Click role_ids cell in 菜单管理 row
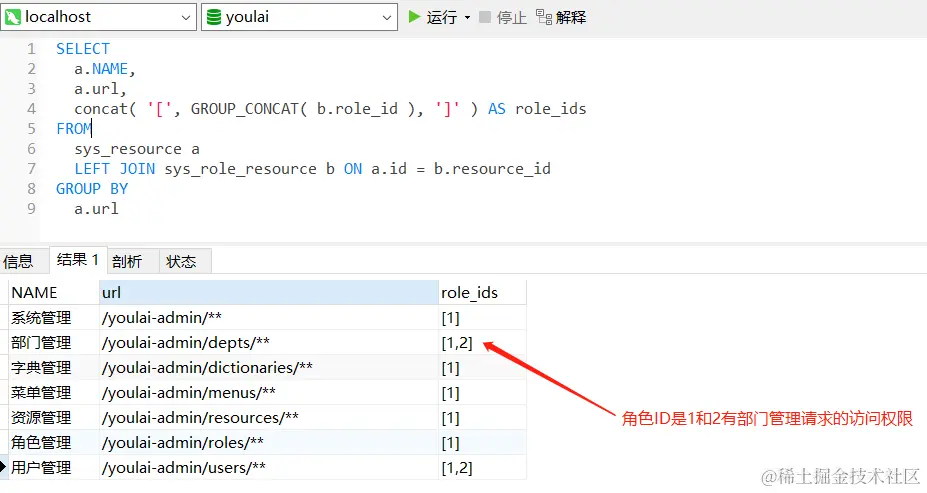927x493 pixels. pyautogui.click(x=482, y=393)
